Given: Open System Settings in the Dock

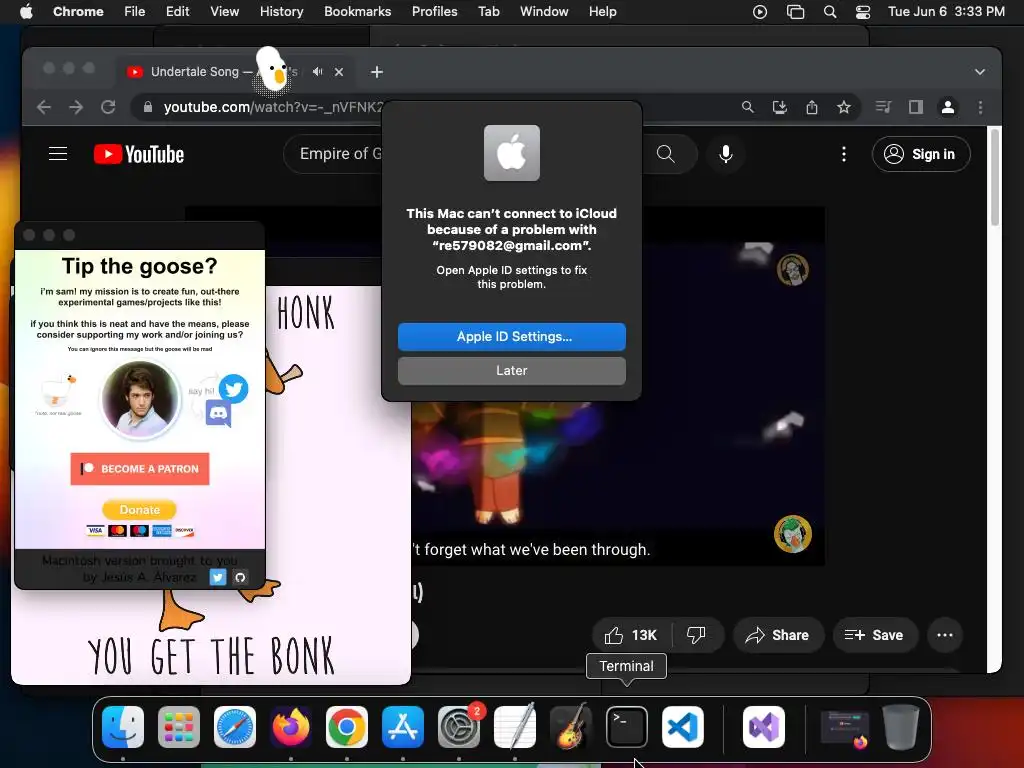Looking at the screenshot, I should 458,727.
